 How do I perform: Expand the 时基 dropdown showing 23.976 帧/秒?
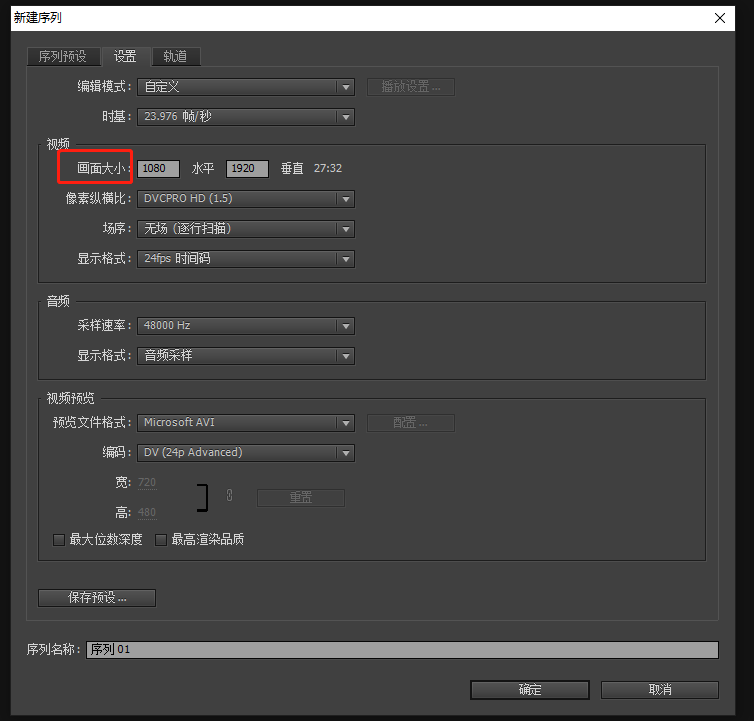tap(246, 117)
